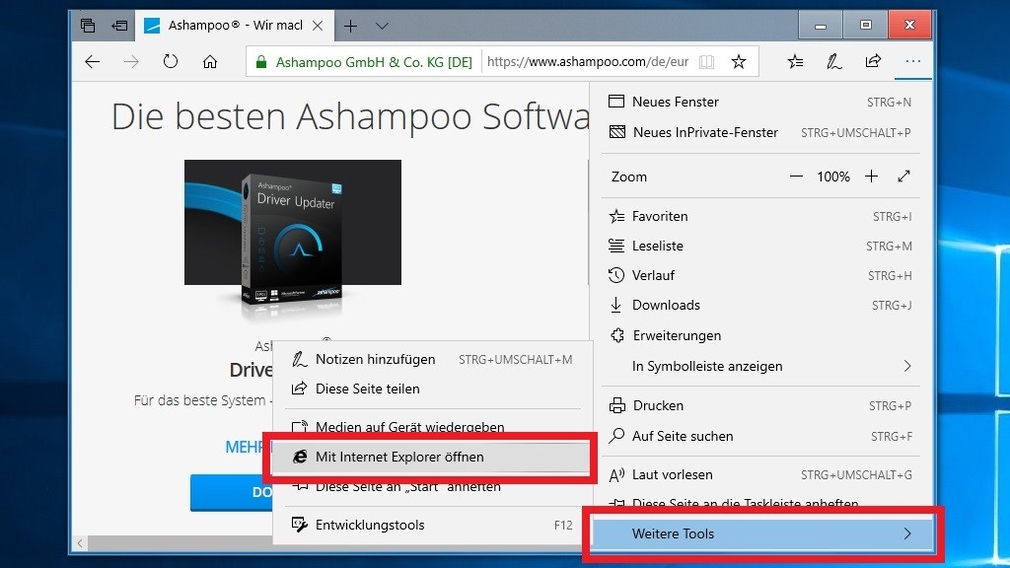Minimize the Edge browser window
This screenshot has height=568, width=1010.
[x=820, y=26]
